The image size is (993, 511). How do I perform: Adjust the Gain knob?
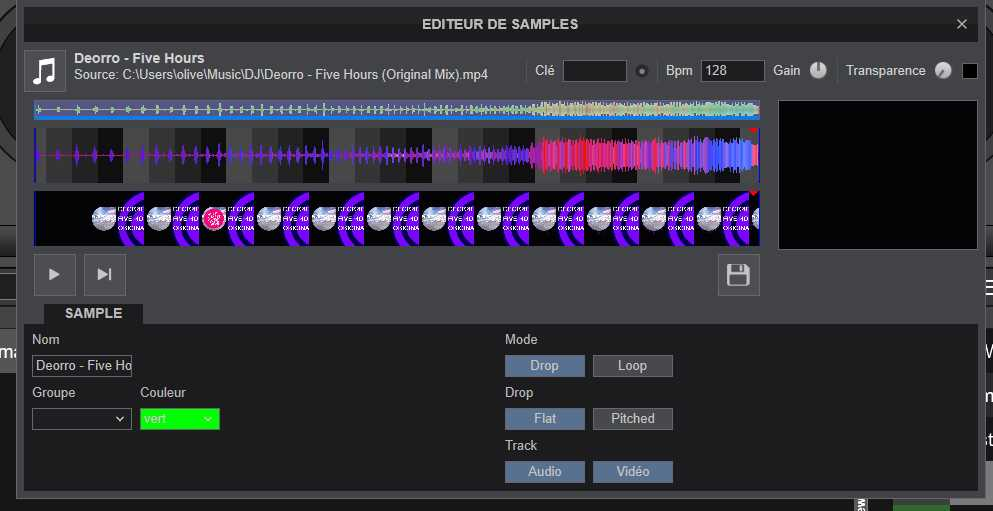tap(818, 71)
